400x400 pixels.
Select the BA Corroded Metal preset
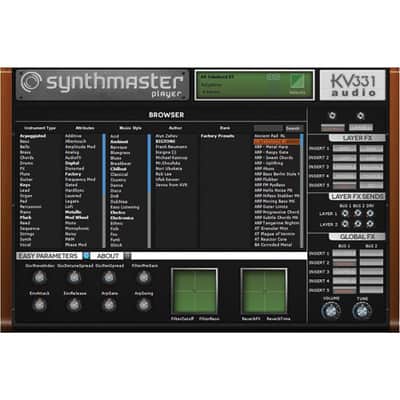tap(273, 245)
